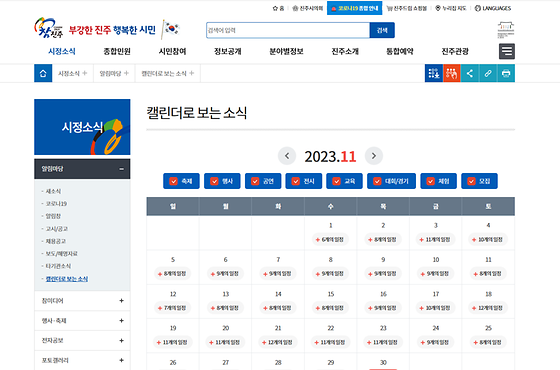Click the copy link chain icon
Image resolution: width=560 pixels, height=370 pixels.
(488, 73)
